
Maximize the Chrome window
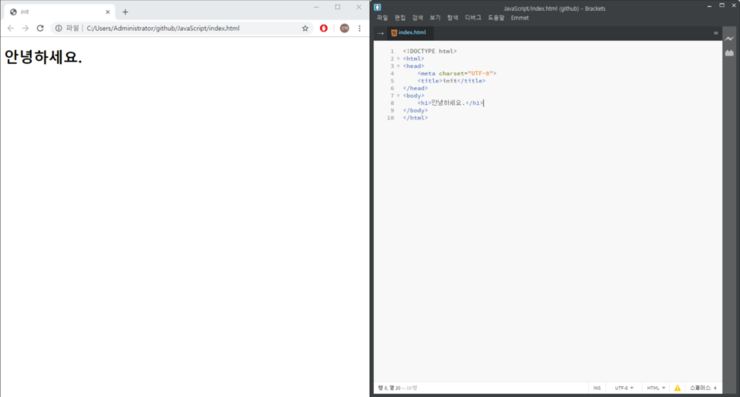(337, 7)
